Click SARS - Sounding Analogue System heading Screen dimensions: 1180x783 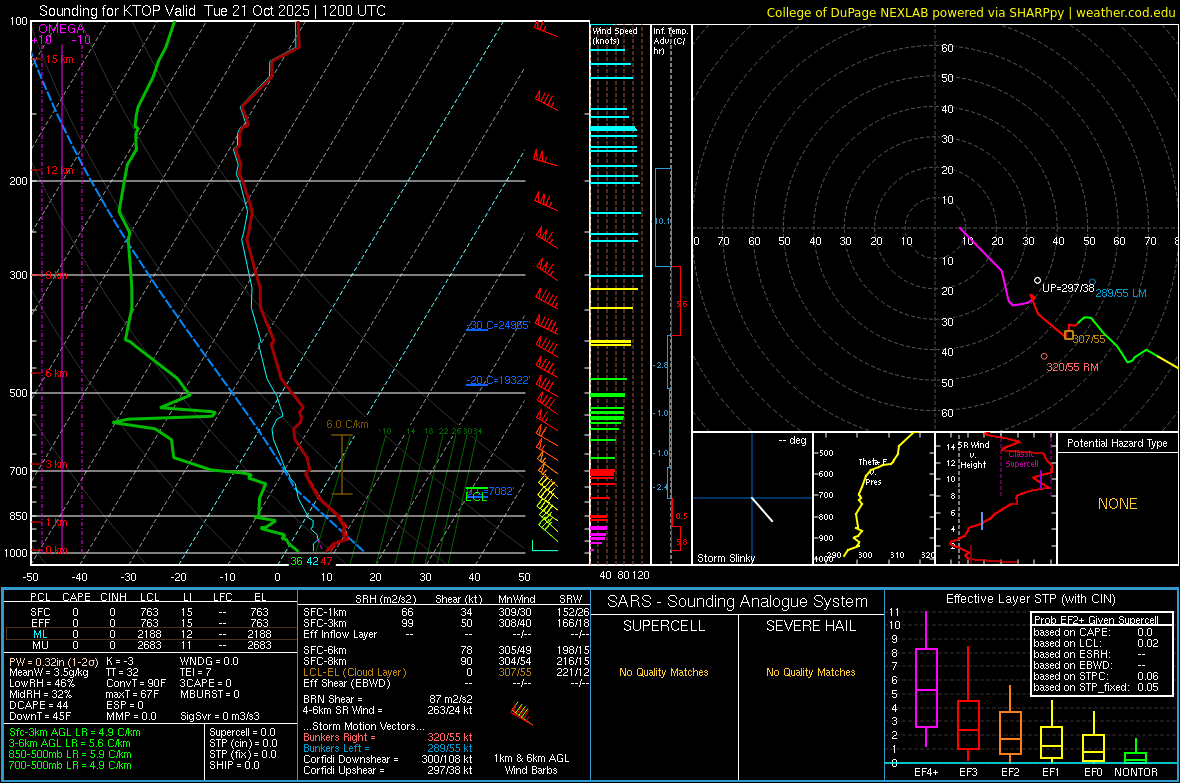click(737, 602)
